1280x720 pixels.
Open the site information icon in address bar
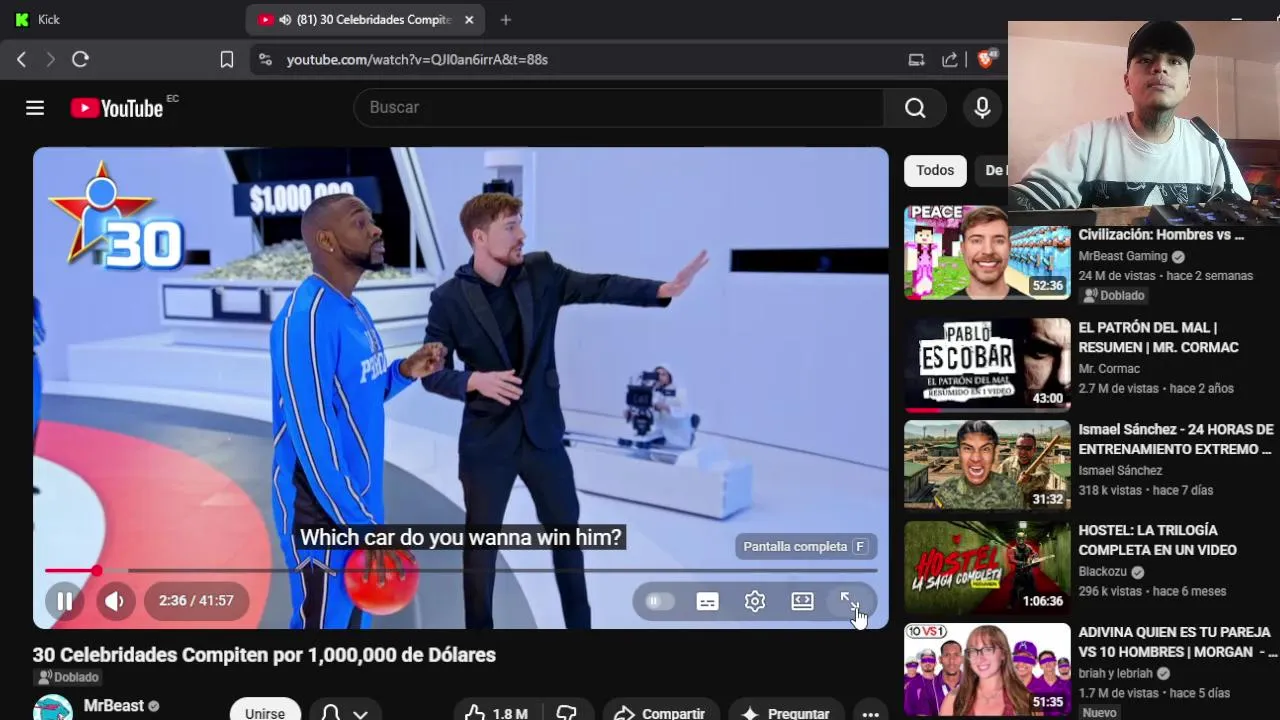(x=265, y=60)
